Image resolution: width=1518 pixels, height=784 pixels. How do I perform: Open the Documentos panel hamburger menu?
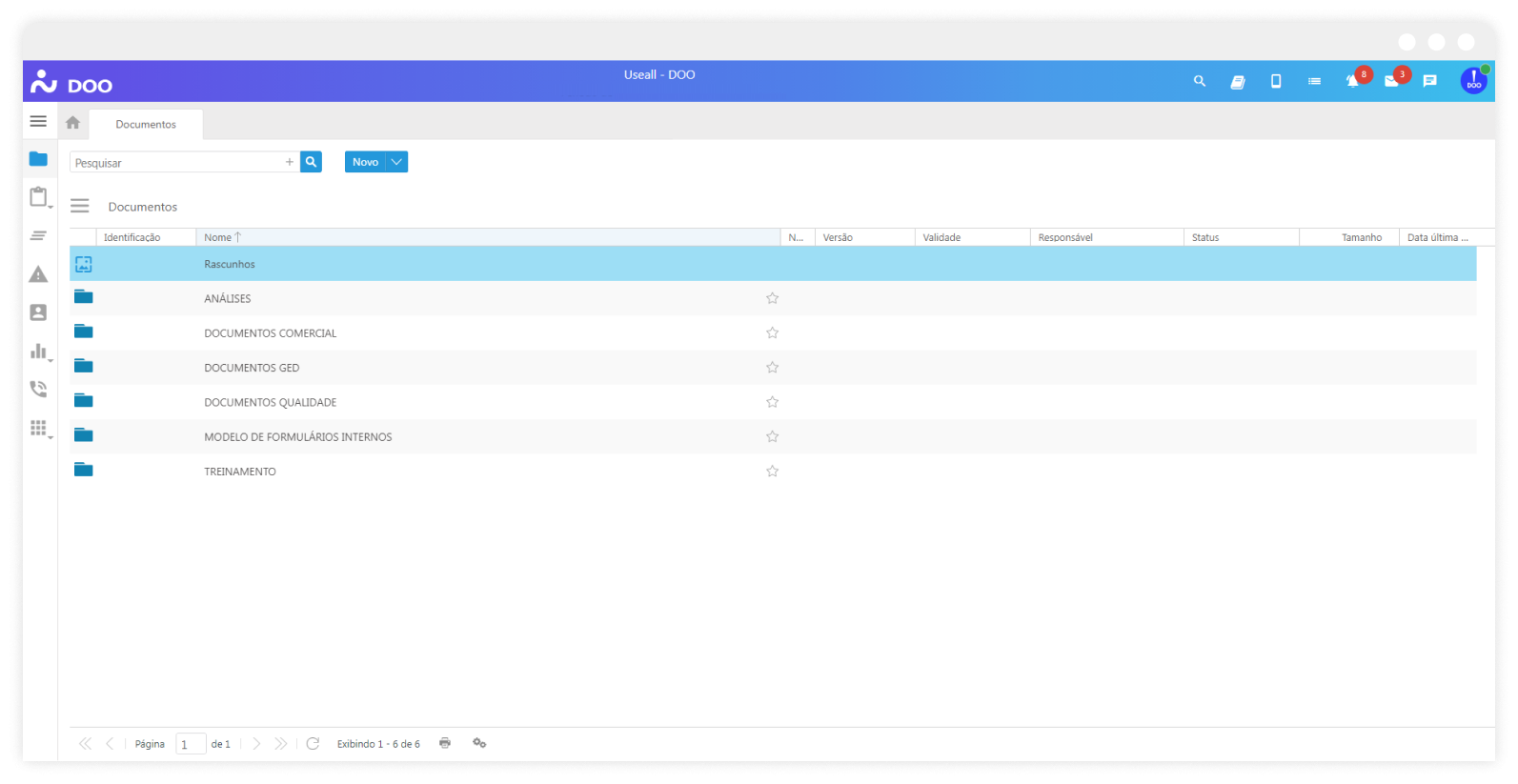pos(80,206)
